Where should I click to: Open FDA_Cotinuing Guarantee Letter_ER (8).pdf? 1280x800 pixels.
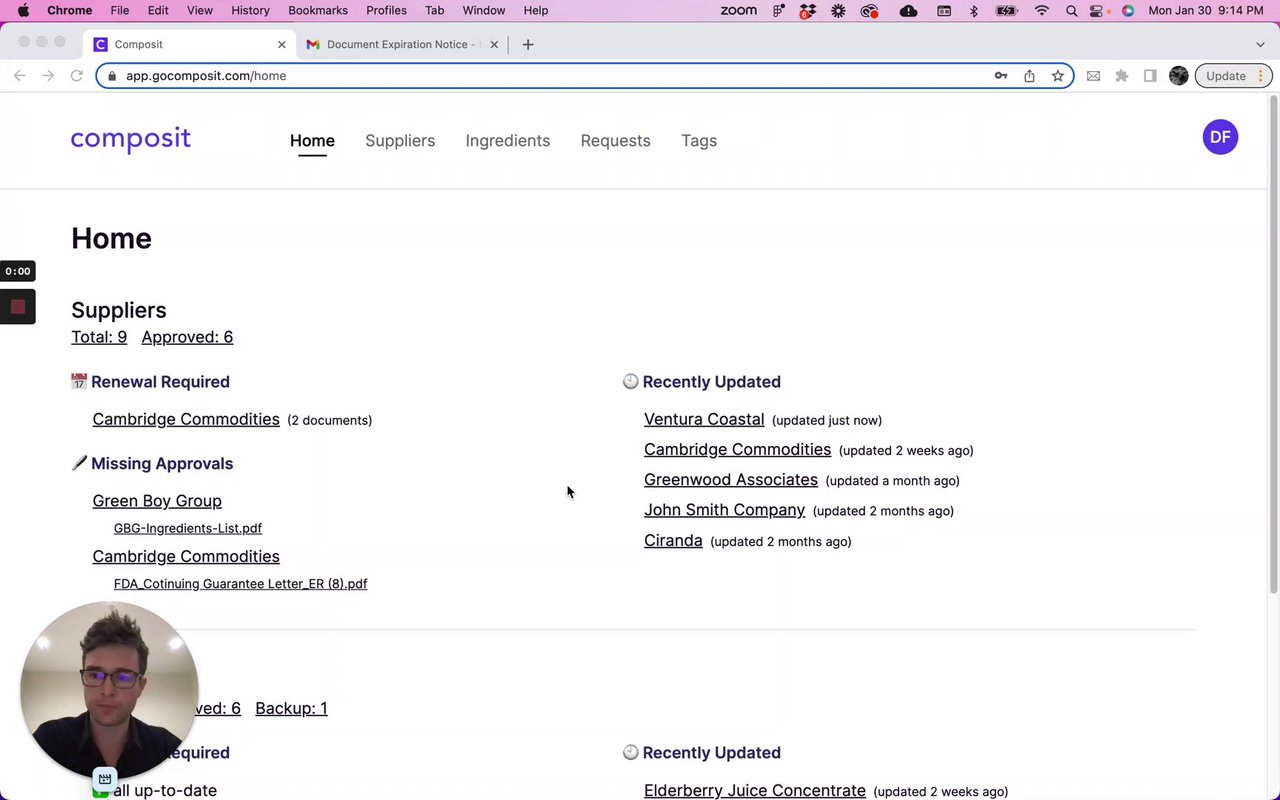(x=240, y=584)
